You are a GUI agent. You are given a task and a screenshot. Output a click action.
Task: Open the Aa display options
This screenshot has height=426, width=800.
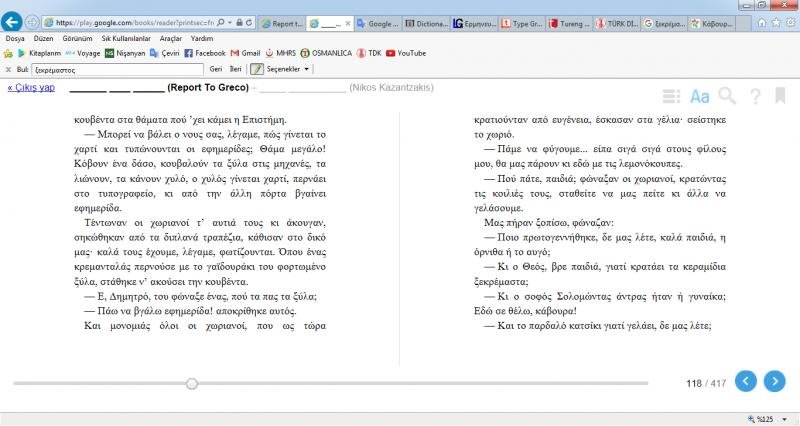699,96
